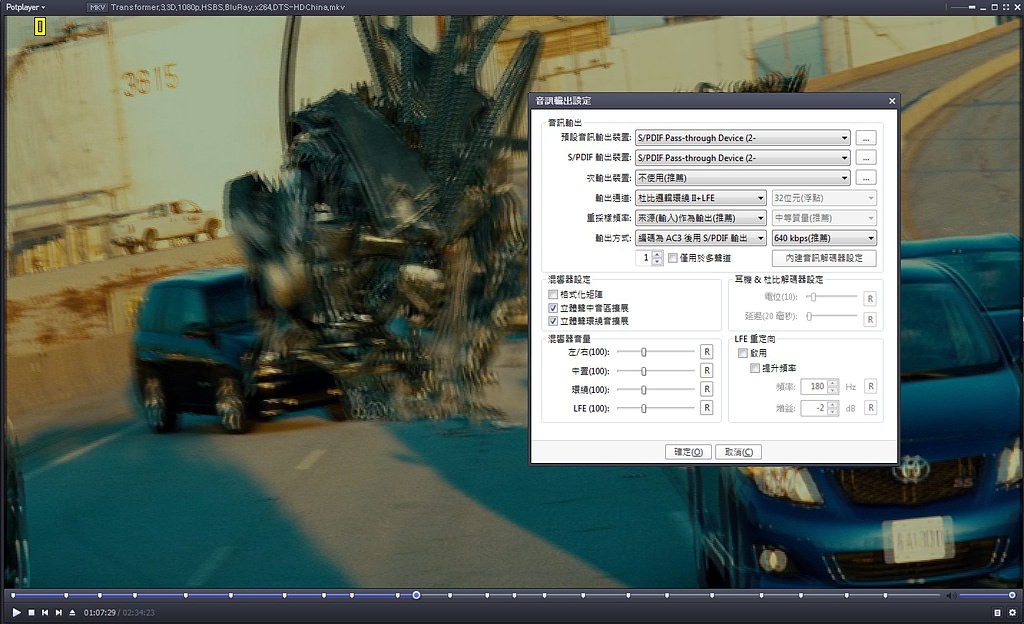Open the 32位元(浮點) bit depth dropdown
1024x624 pixels.
(824, 198)
